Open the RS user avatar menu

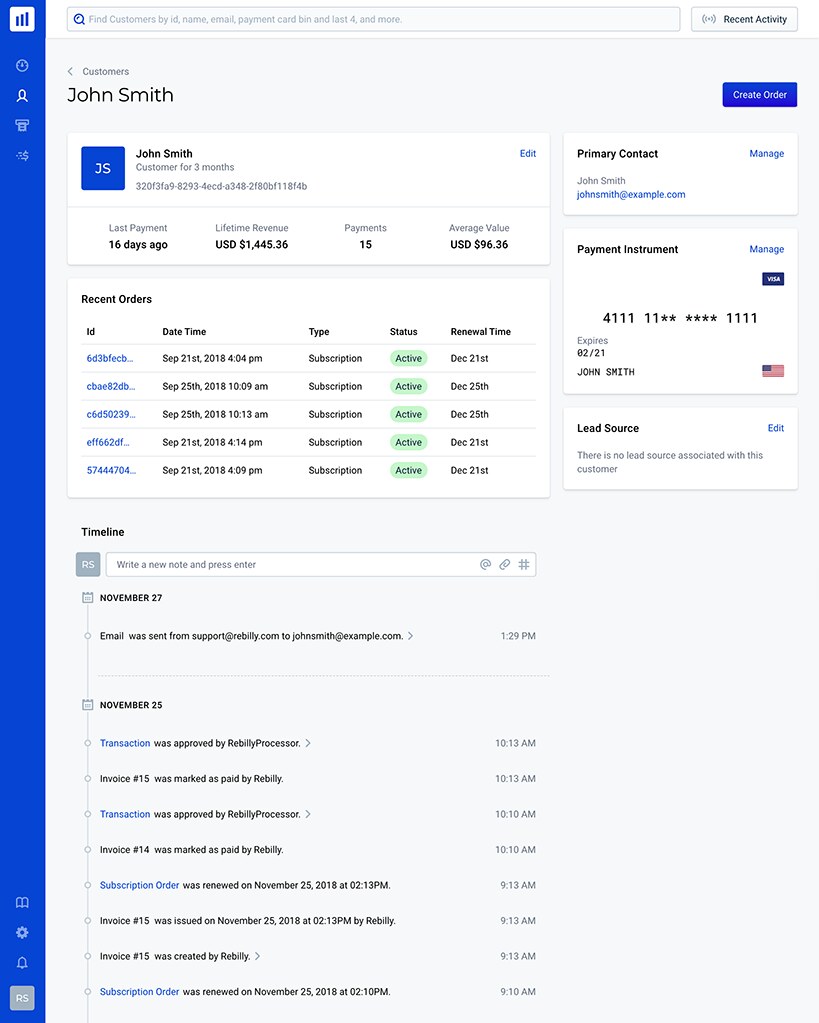click(22, 997)
